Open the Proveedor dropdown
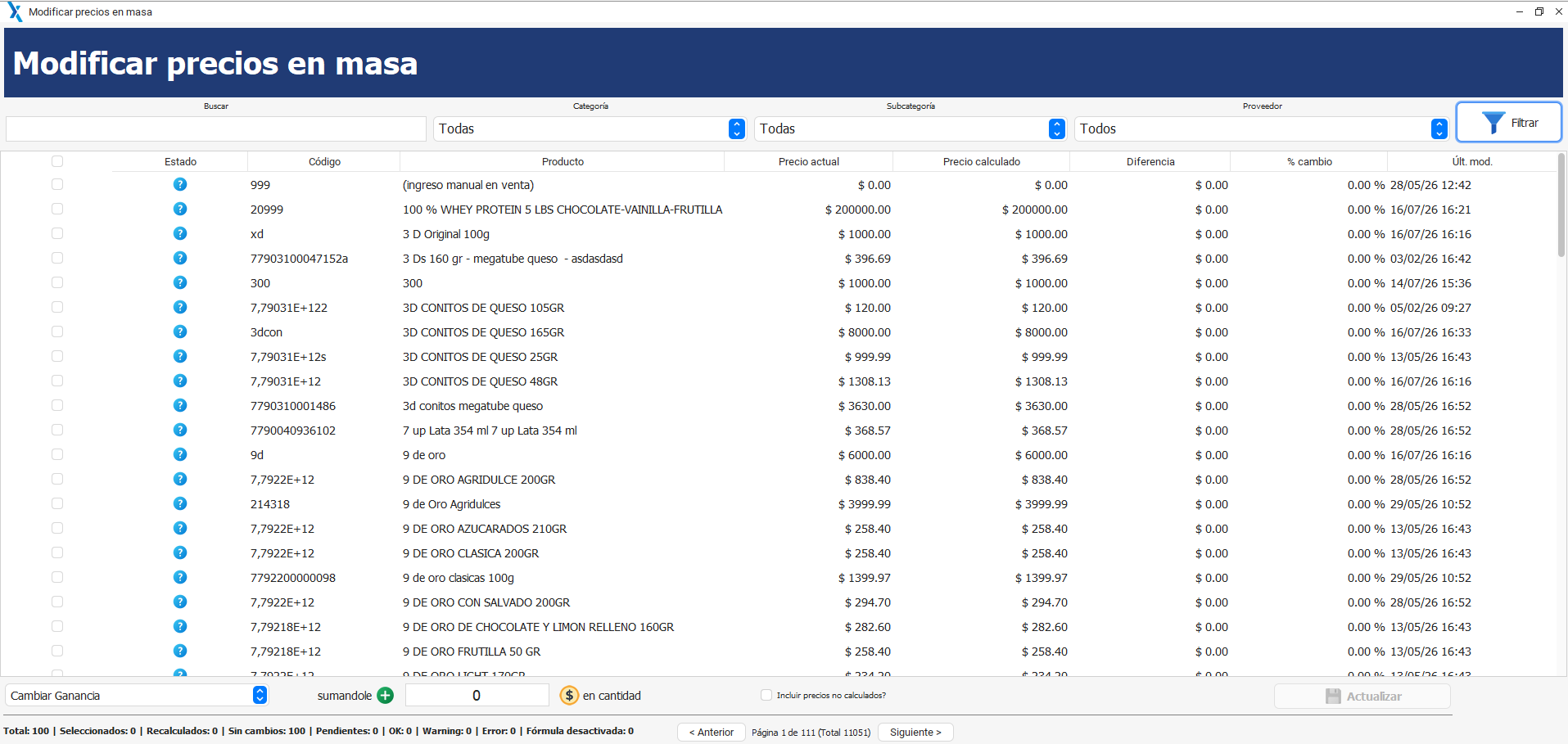This screenshot has height=744, width=1568. pos(1262,129)
